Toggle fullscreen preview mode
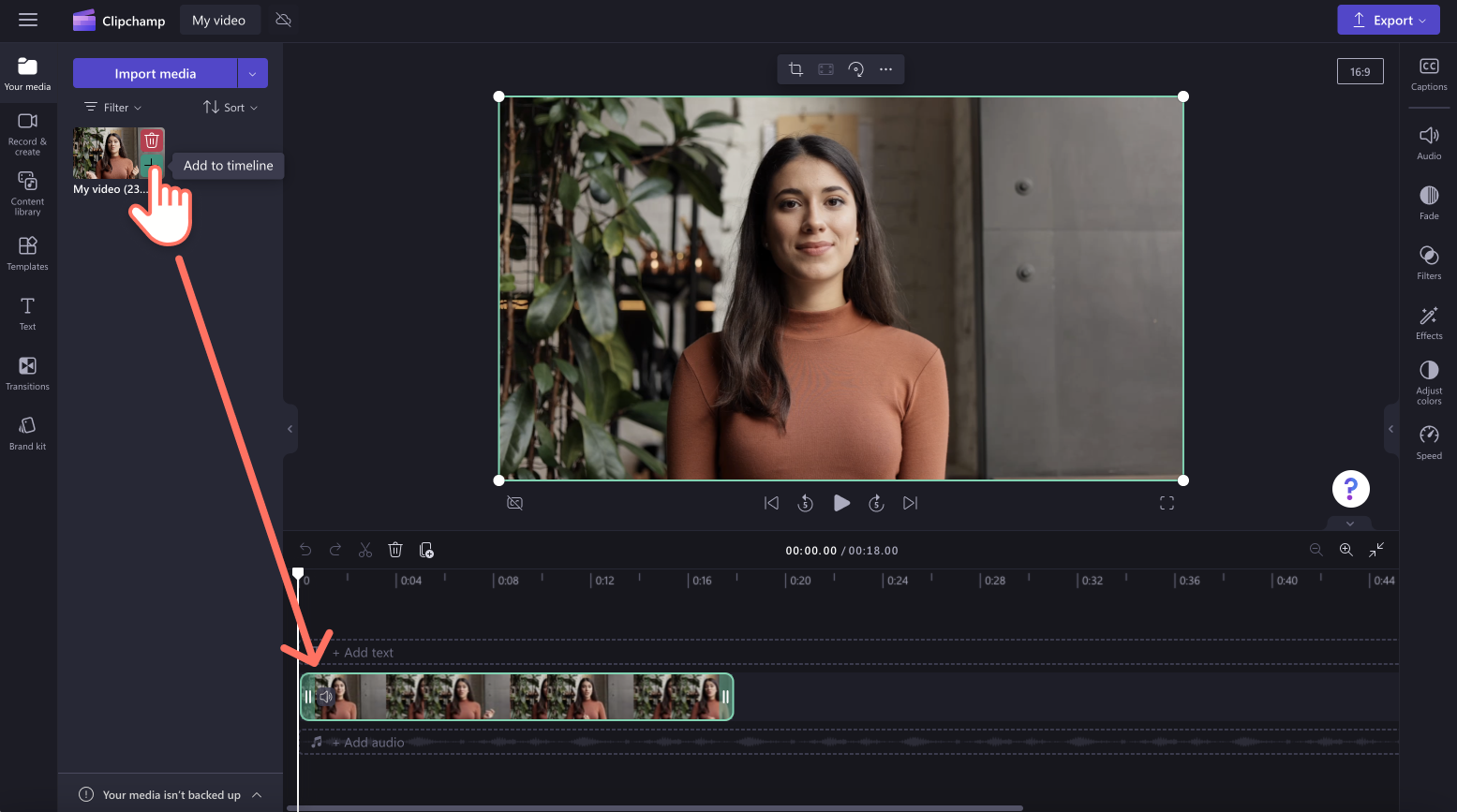 click(x=1167, y=503)
